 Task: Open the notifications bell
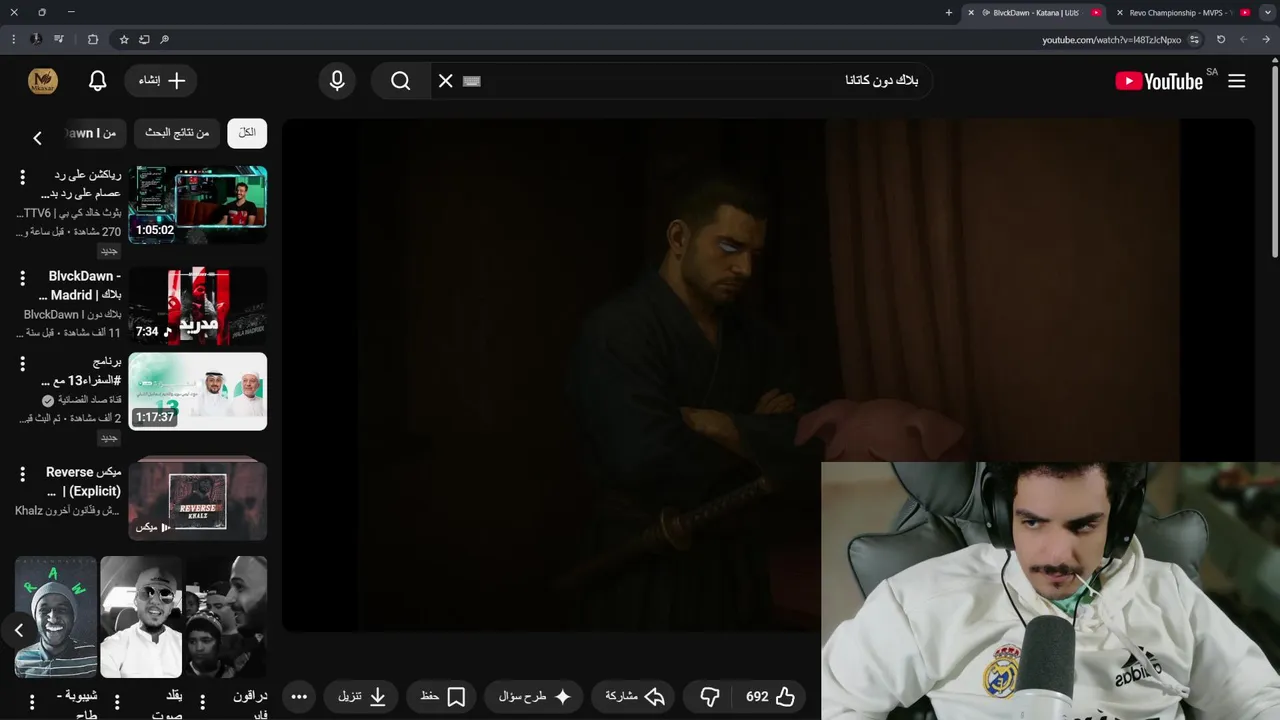[97, 81]
